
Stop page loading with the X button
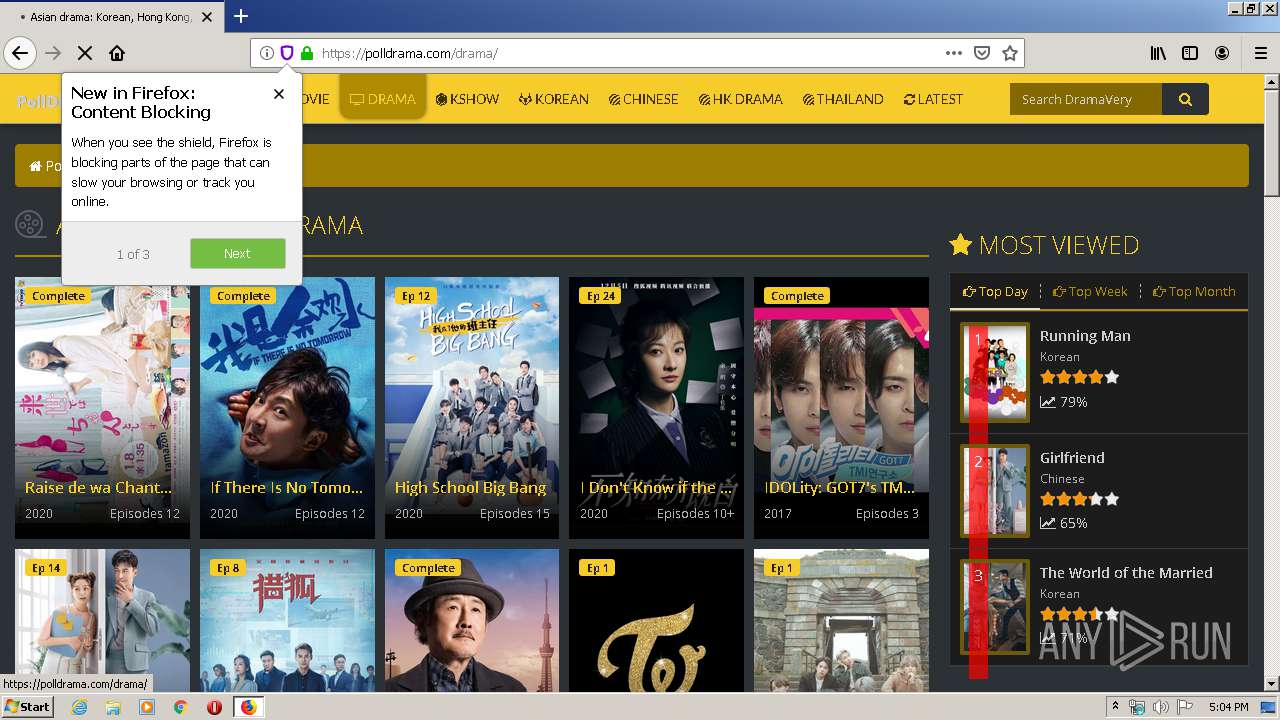pyautogui.click(x=85, y=53)
